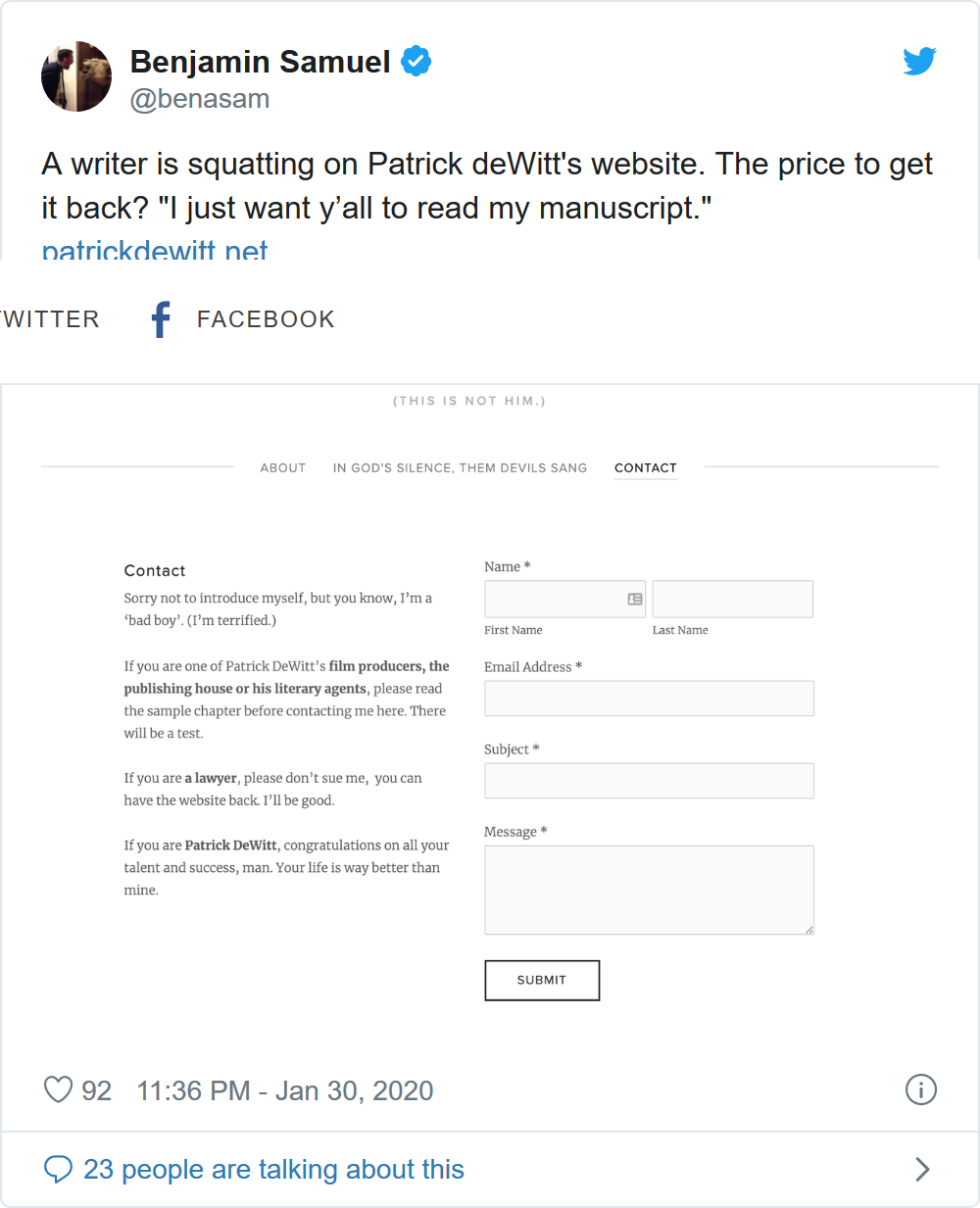Viewport: 980px width, 1208px height.
Task: Open In God's Silence, Them Devils Sang page
Action: 460,468
